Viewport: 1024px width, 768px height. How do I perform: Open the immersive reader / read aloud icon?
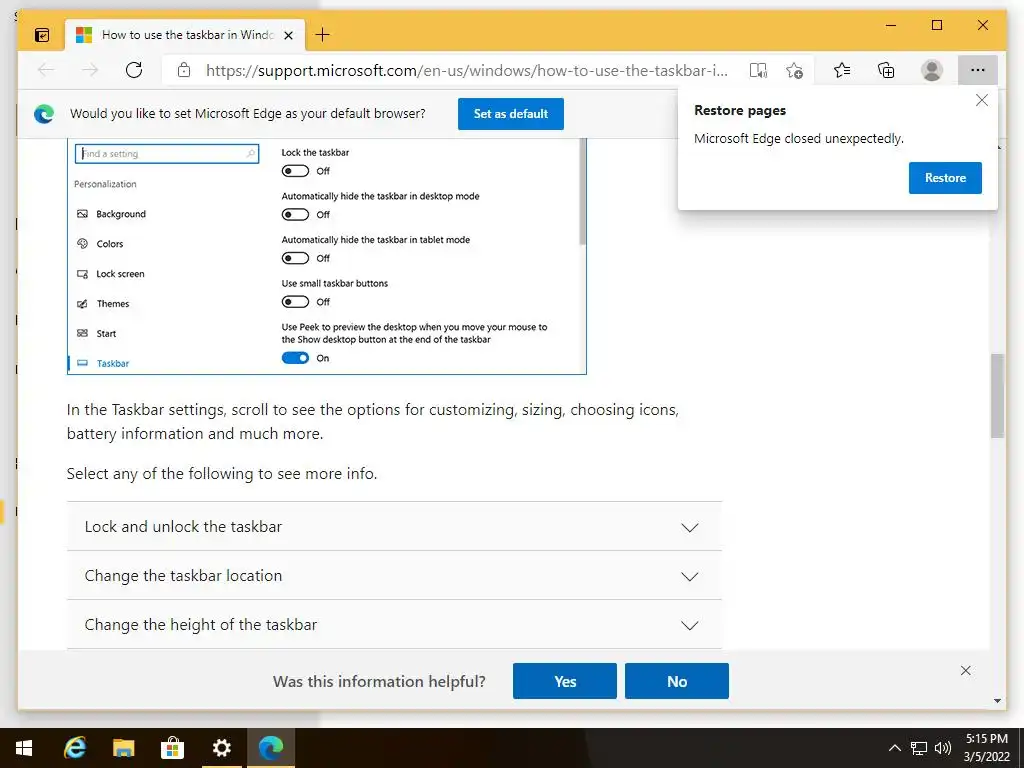click(758, 70)
